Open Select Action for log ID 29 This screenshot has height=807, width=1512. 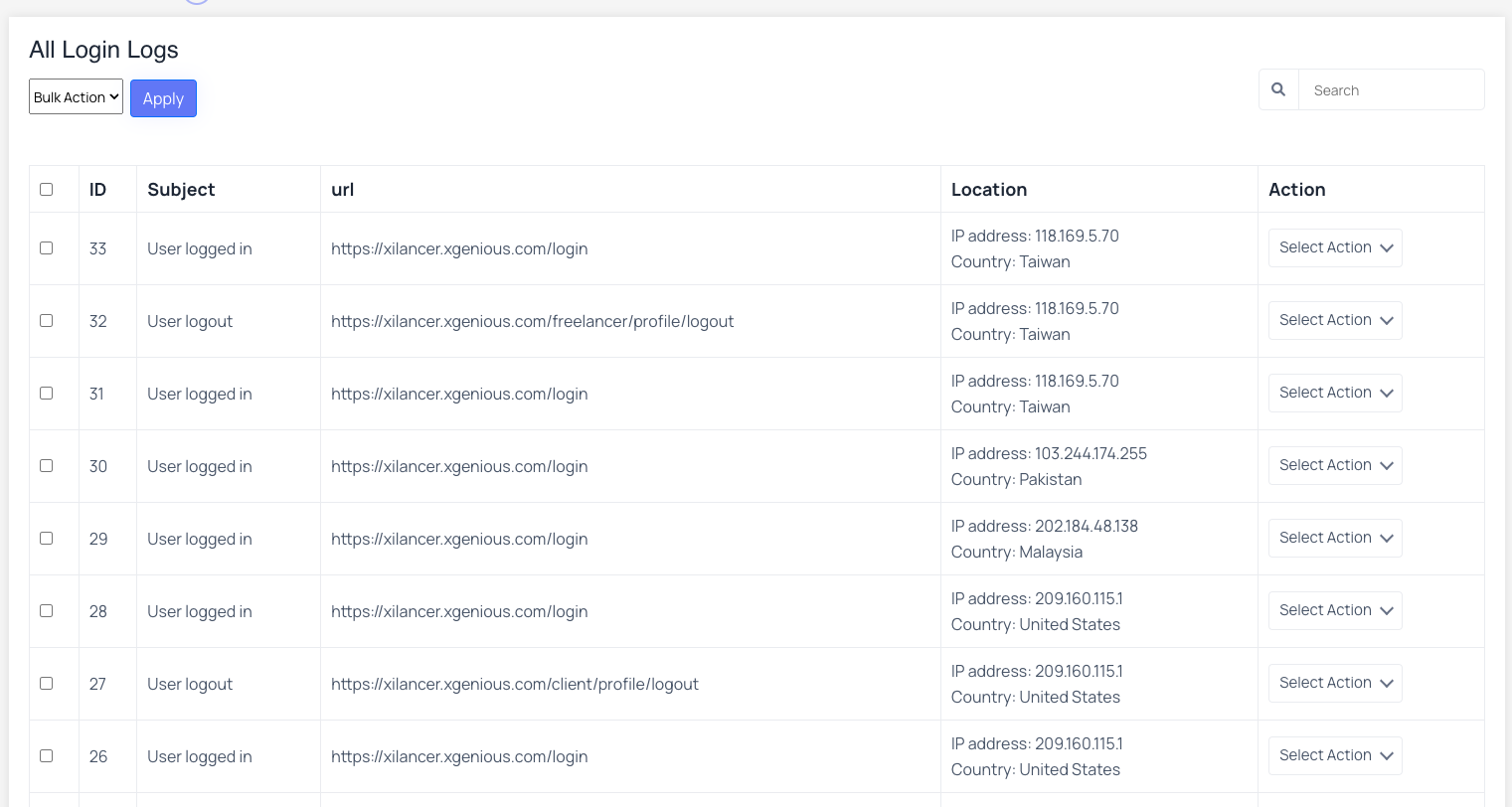point(1335,538)
